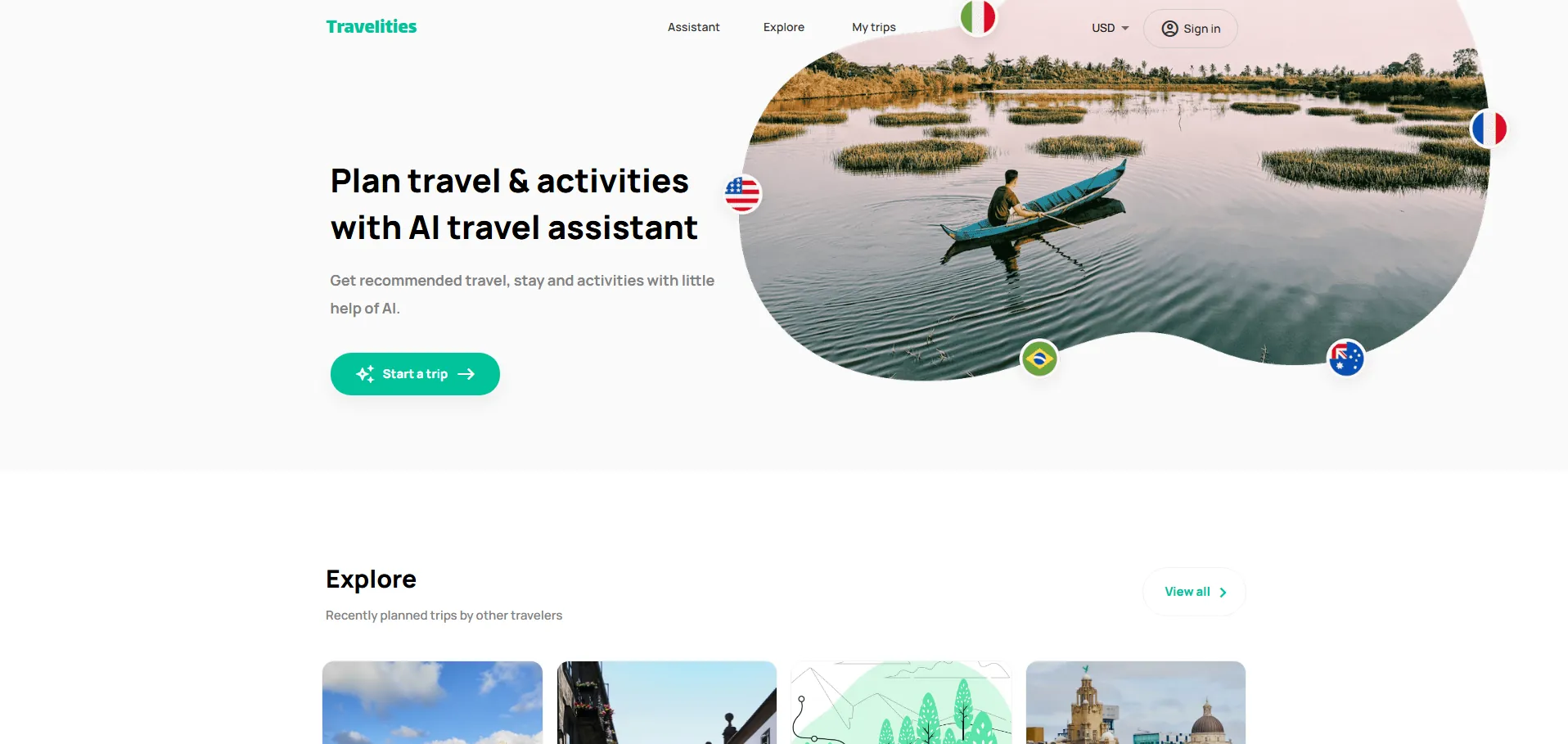1568x744 pixels.
Task: Click the Italy flag icon
Action: coord(978,16)
